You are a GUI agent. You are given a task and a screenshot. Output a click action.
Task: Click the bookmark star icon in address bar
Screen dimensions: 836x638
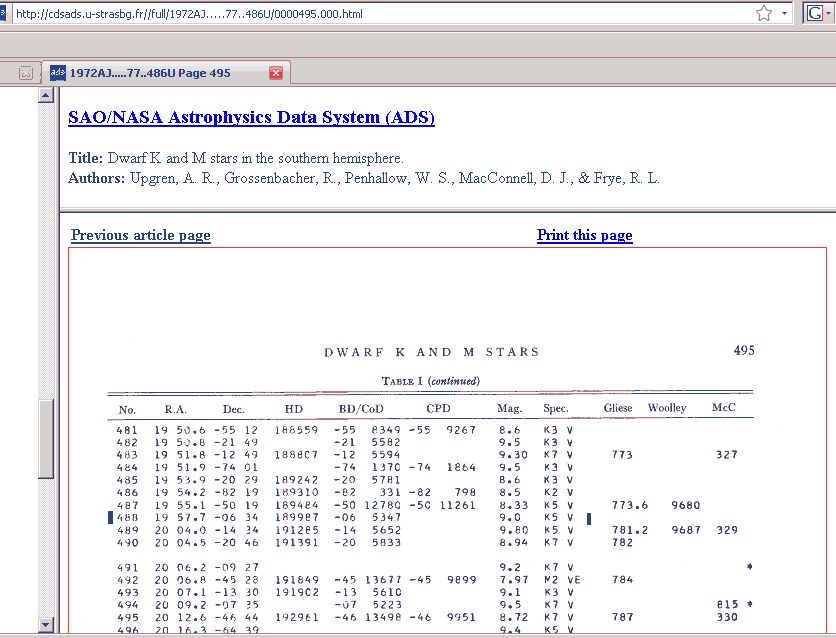point(764,14)
